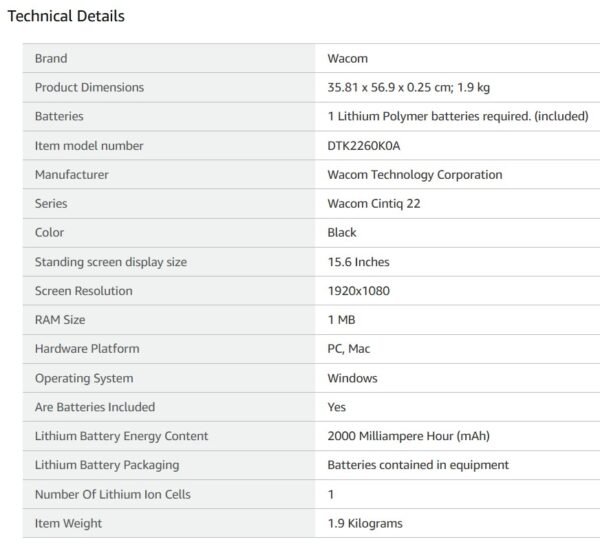
Task: Select the Black color value
Action: click(342, 232)
